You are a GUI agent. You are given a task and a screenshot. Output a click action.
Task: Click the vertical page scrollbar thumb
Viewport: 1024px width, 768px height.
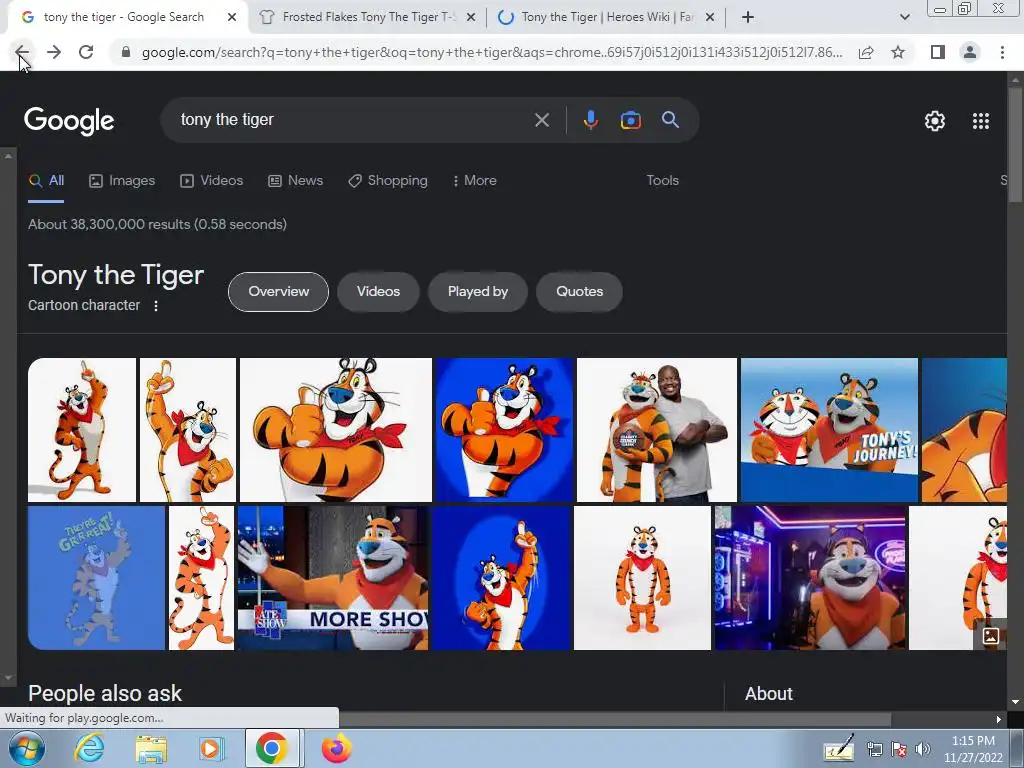pyautogui.click(x=1016, y=145)
